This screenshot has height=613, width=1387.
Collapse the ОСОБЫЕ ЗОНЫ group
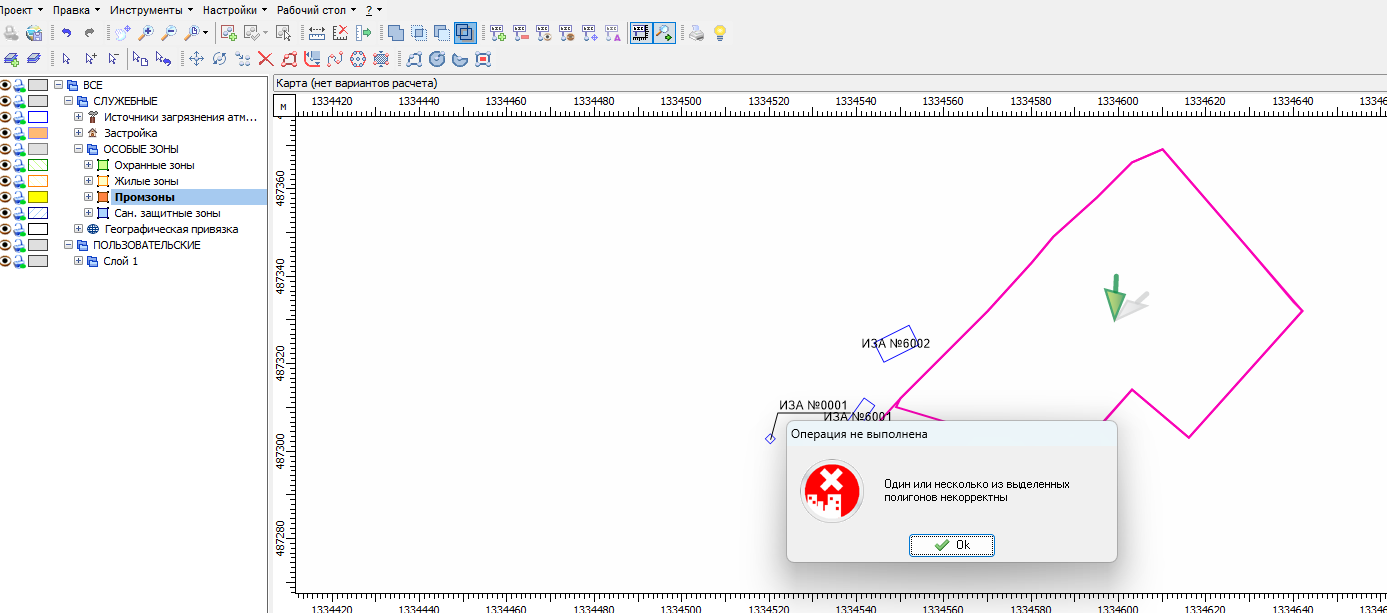pos(79,149)
